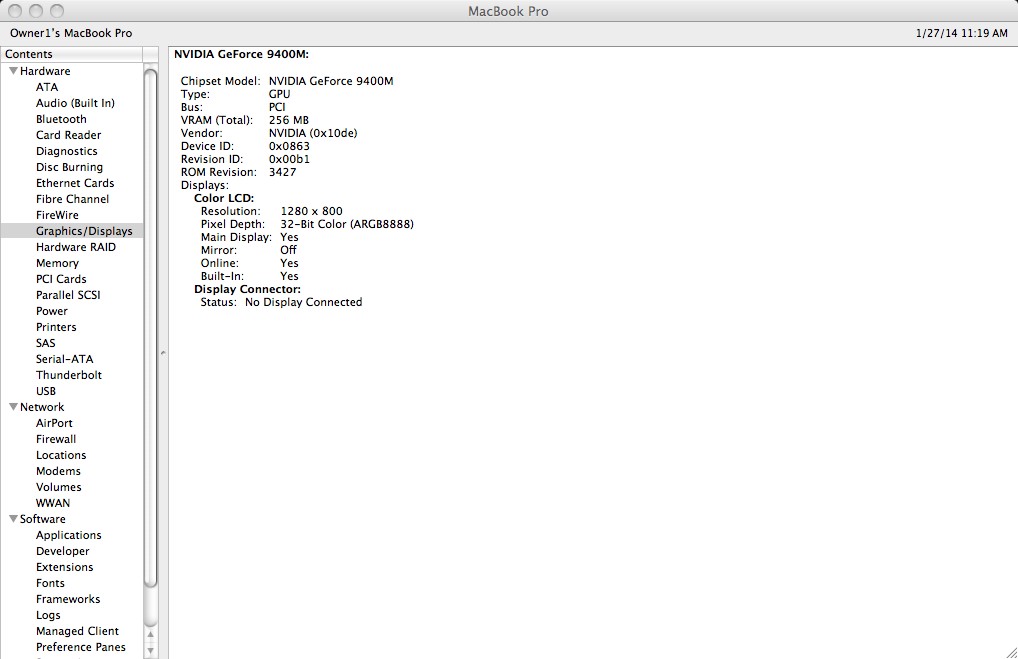The image size is (1018, 659).
Task: Show Extensions information
Action: coord(64,567)
